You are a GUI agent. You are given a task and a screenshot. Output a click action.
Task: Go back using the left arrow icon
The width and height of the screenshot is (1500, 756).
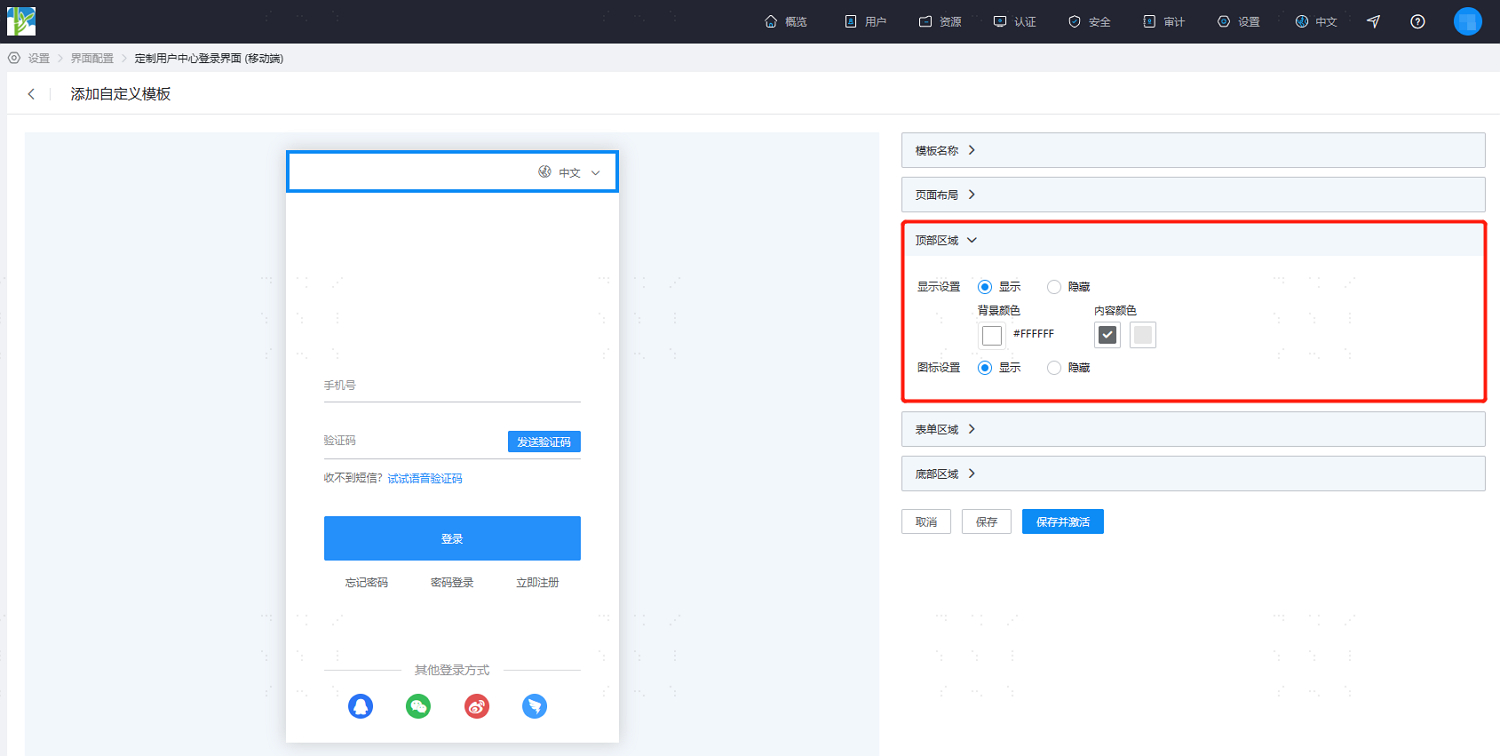pos(31,94)
